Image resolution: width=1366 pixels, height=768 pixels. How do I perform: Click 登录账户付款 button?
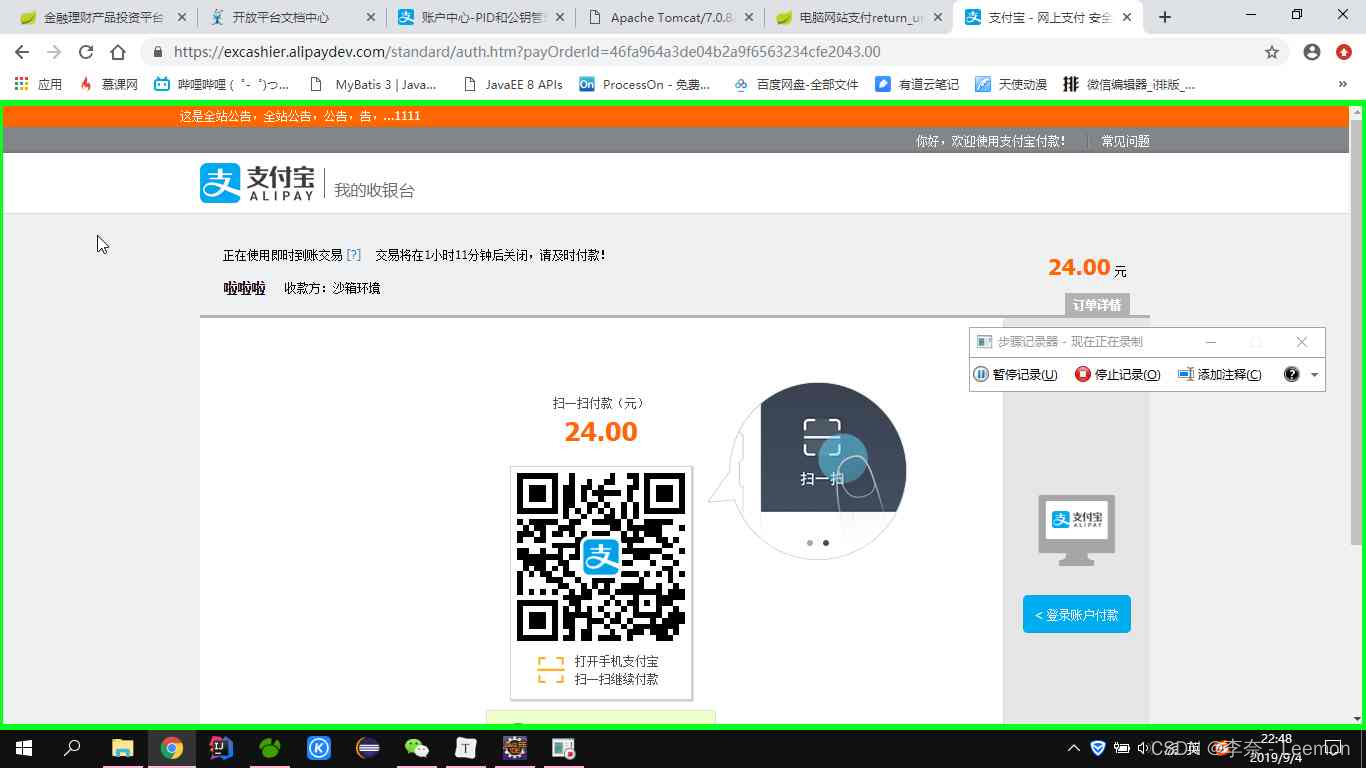pos(1076,614)
